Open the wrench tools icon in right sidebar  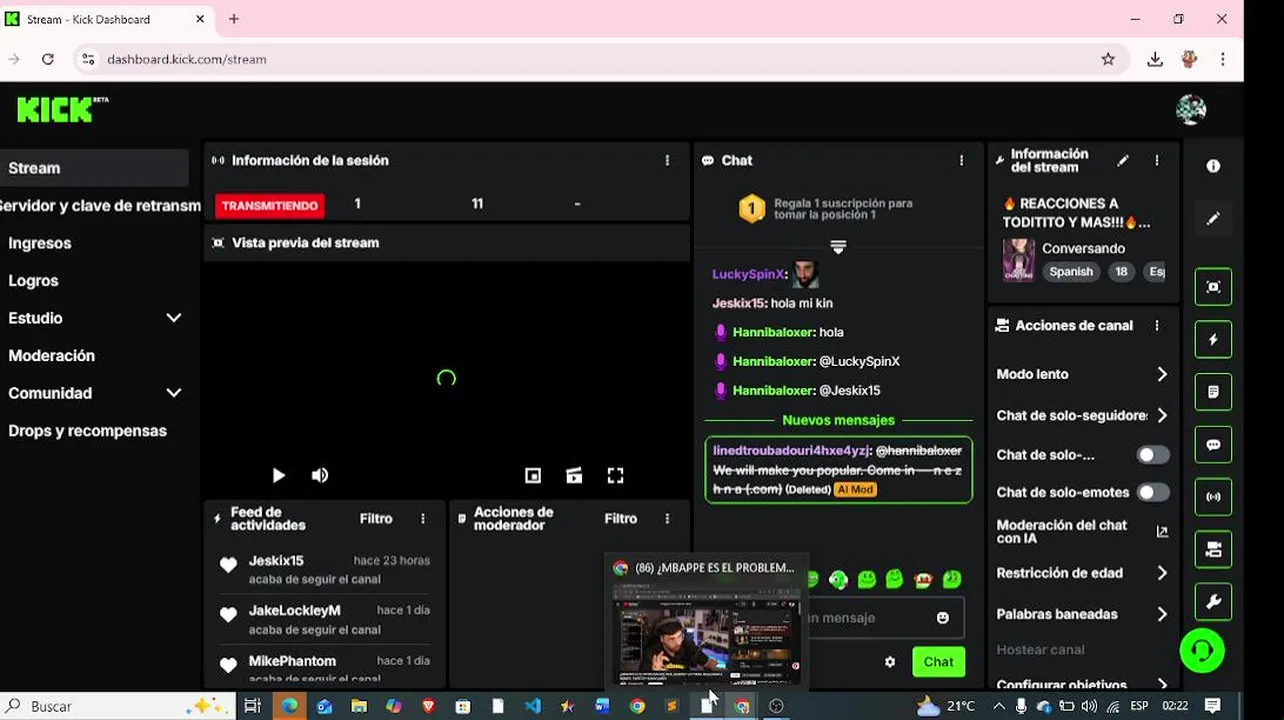pyautogui.click(x=1213, y=602)
